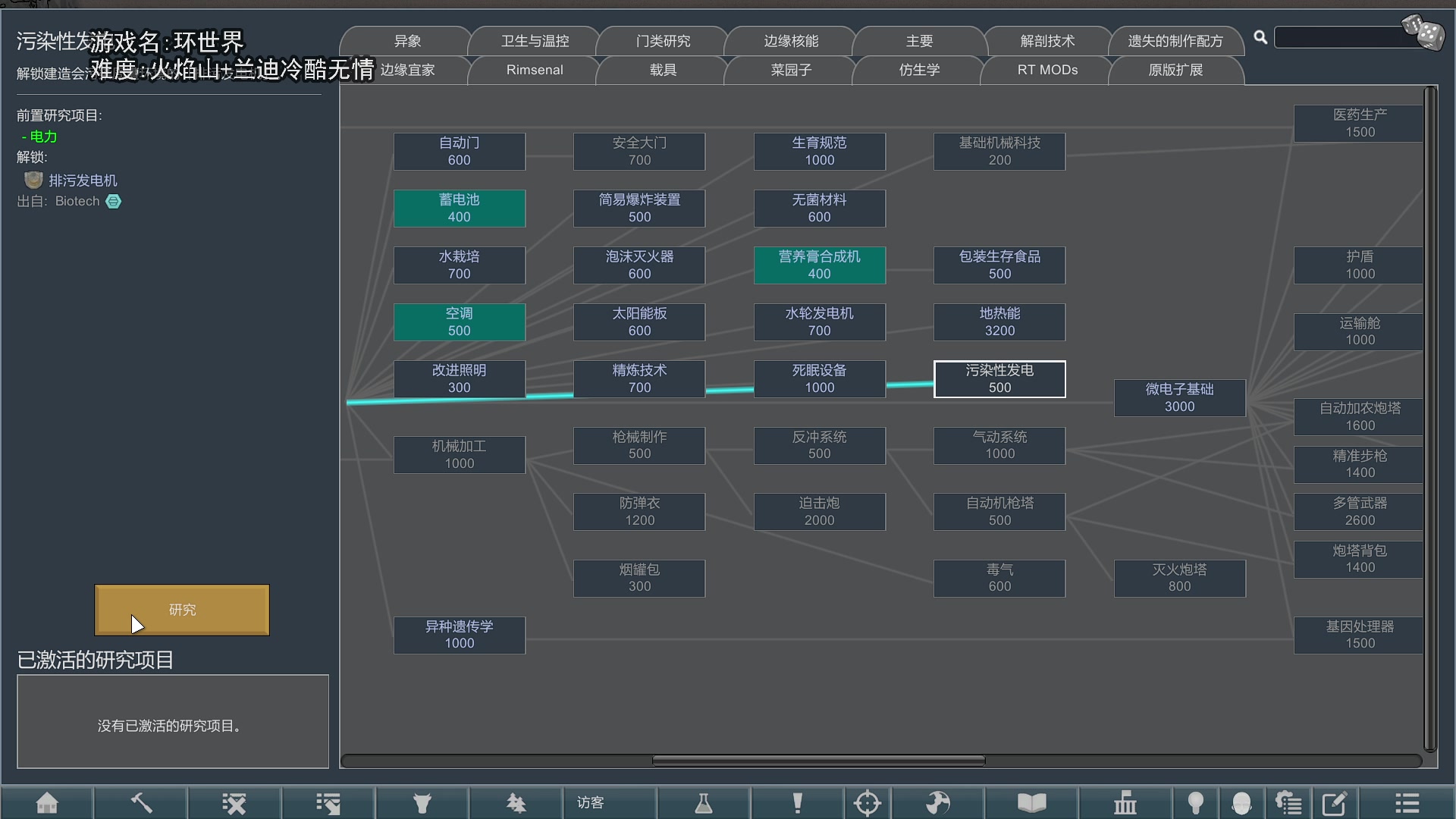Click the magnifier search icon
Image resolution: width=1456 pixels, height=819 pixels.
[x=1260, y=37]
